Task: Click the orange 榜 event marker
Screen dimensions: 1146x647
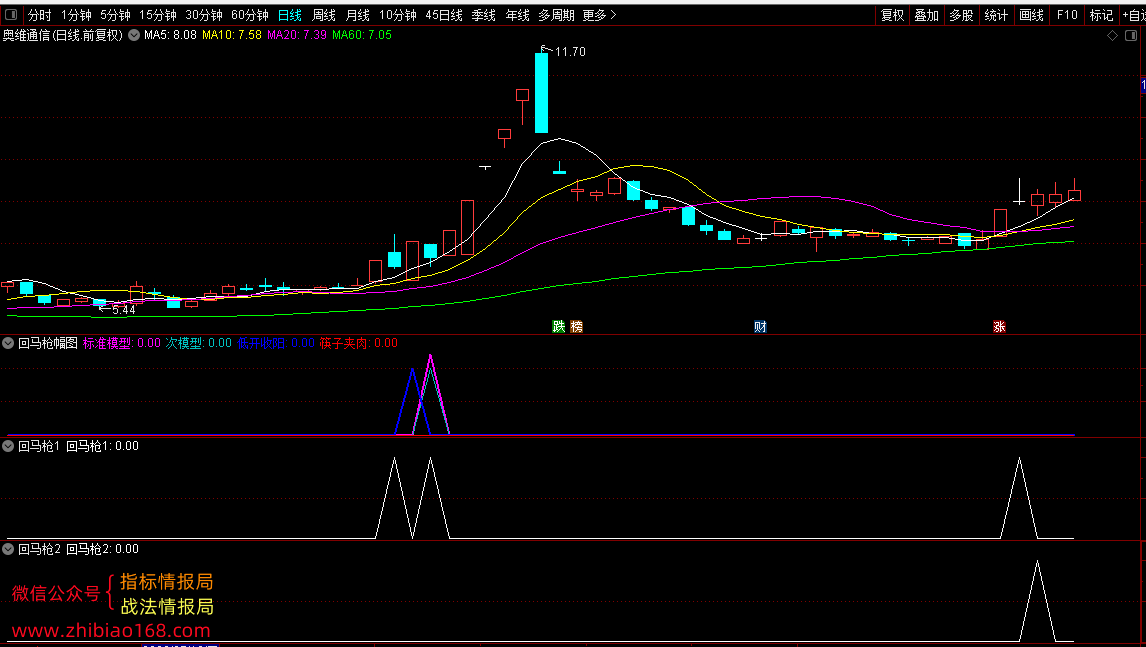Action: pos(577,327)
